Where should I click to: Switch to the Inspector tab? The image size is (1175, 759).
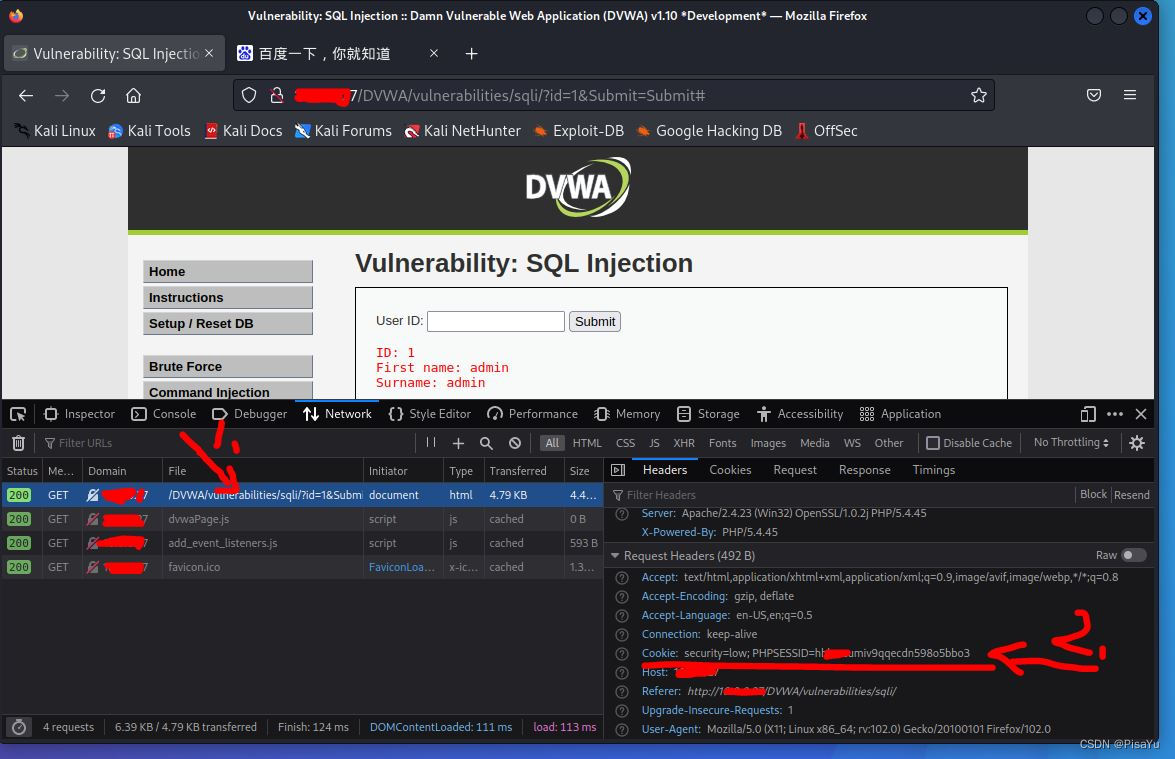[79, 414]
